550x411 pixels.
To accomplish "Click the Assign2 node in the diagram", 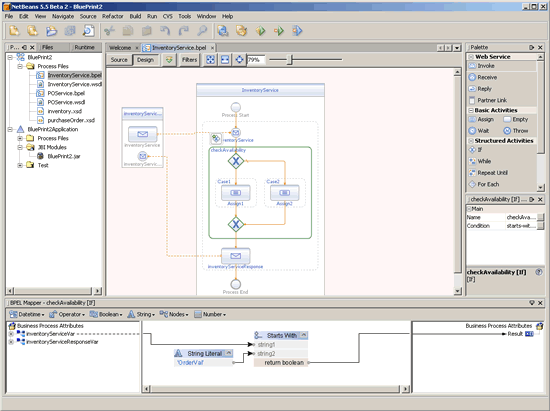I will [284, 193].
